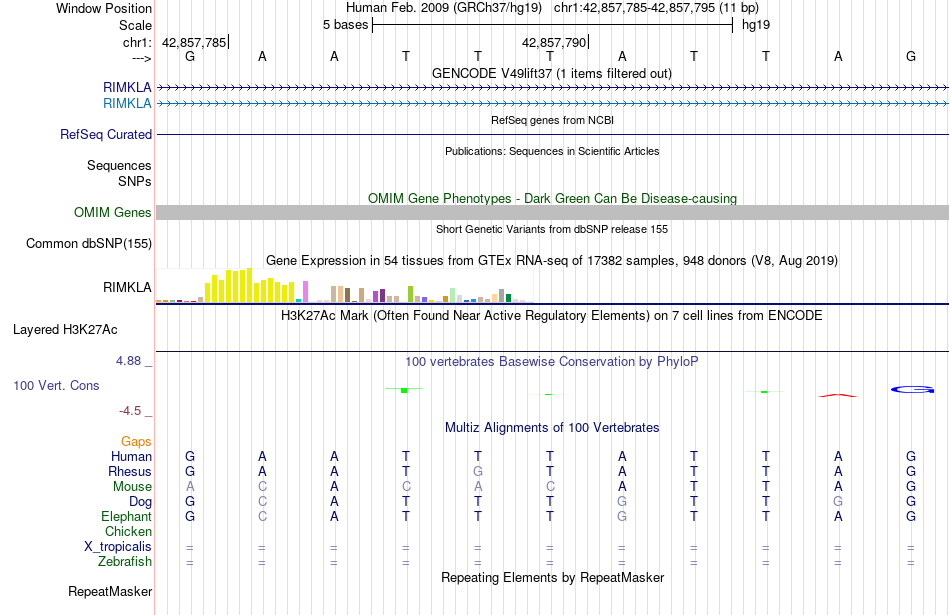Click the Elephant species label
The height and width of the screenshot is (615, 950).
(127, 516)
